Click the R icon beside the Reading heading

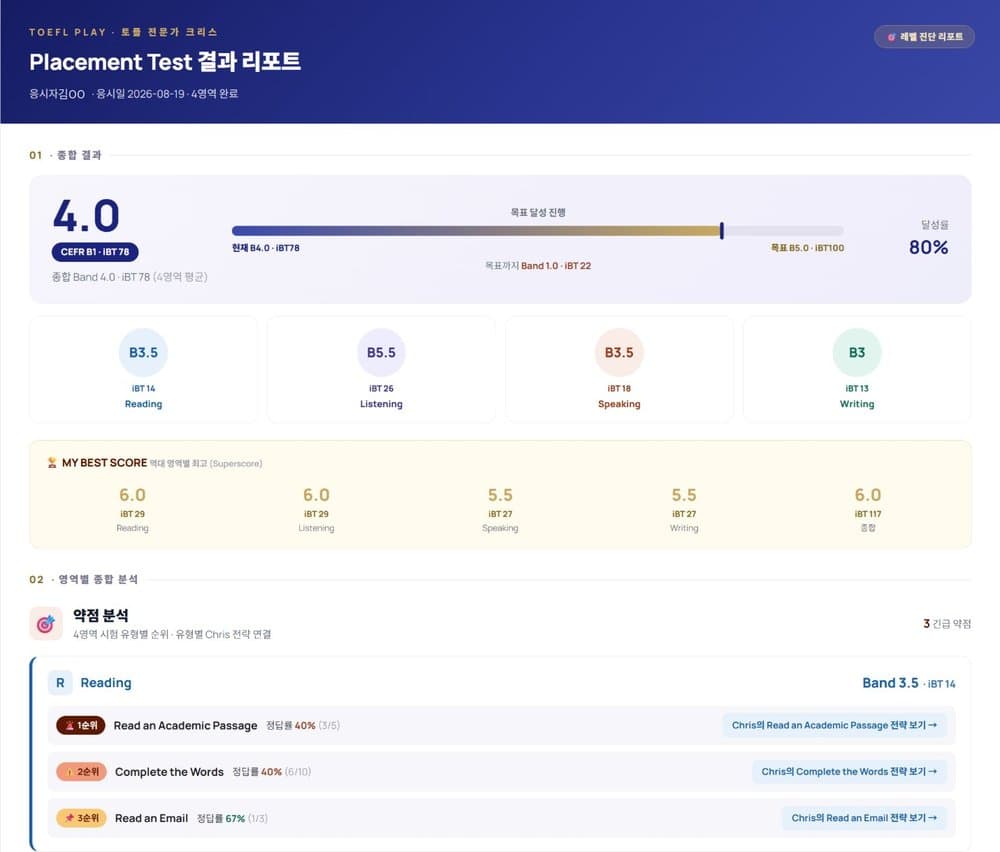[60, 683]
